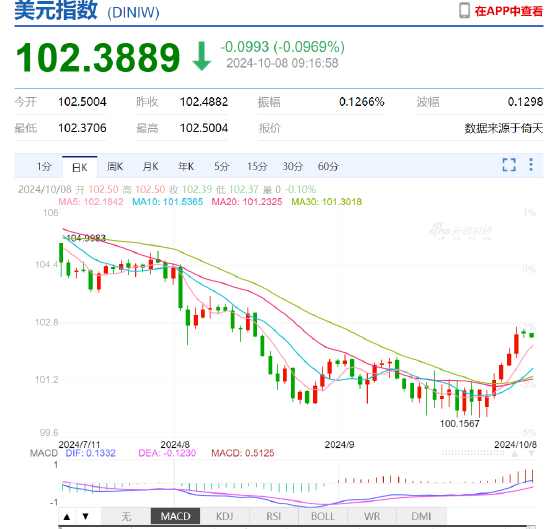550x529 pixels.
Task: Click the up arrow below the MACD panel
Action: 67,517
